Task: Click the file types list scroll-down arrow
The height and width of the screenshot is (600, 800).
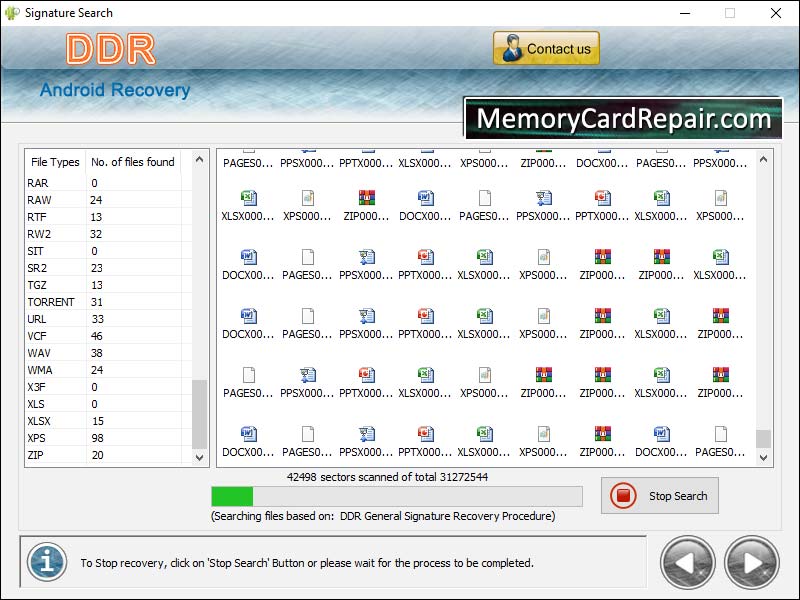Action: [x=199, y=457]
